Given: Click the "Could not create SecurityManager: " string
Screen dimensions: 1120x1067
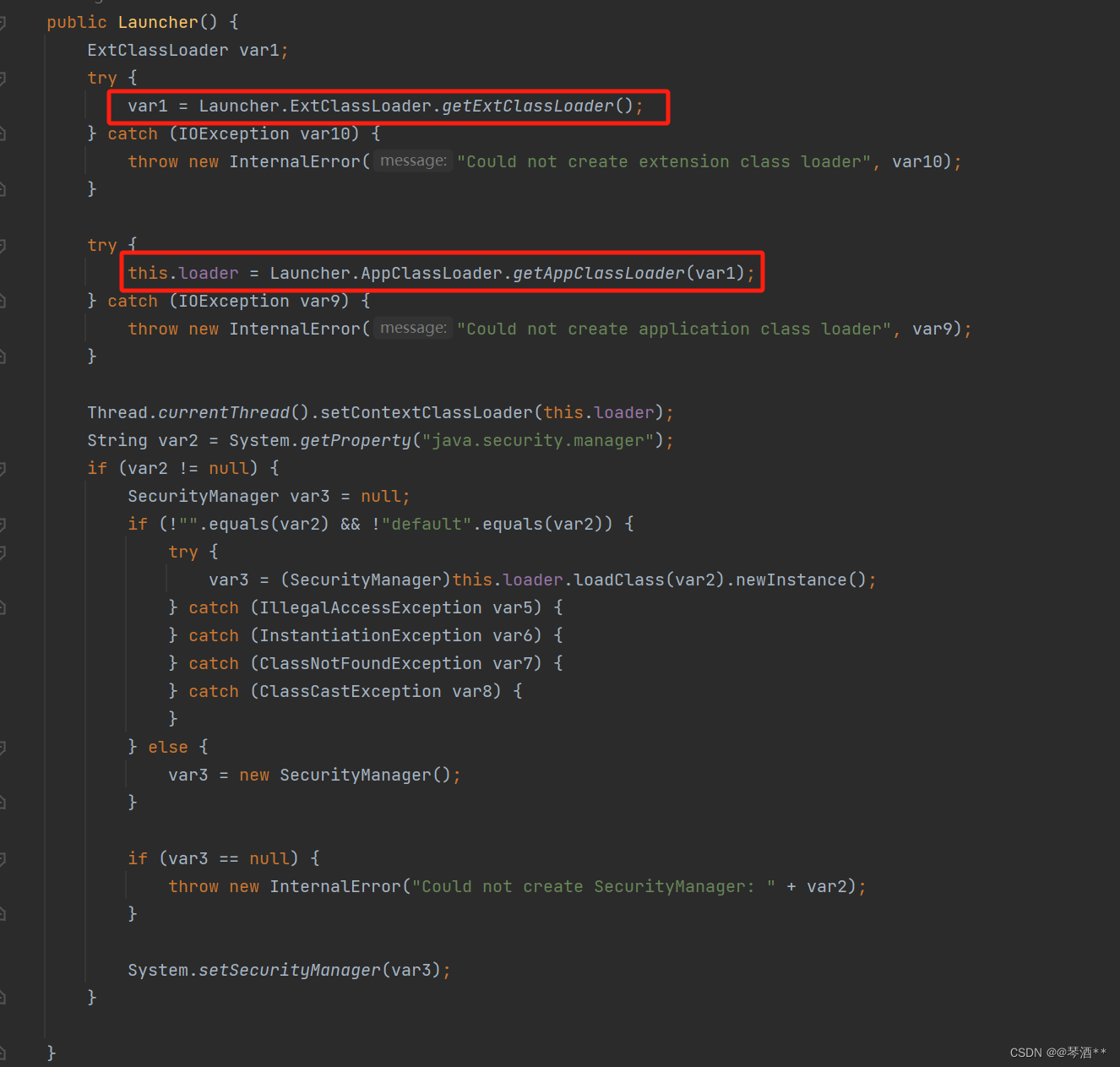Looking at the screenshot, I should pos(594,887).
